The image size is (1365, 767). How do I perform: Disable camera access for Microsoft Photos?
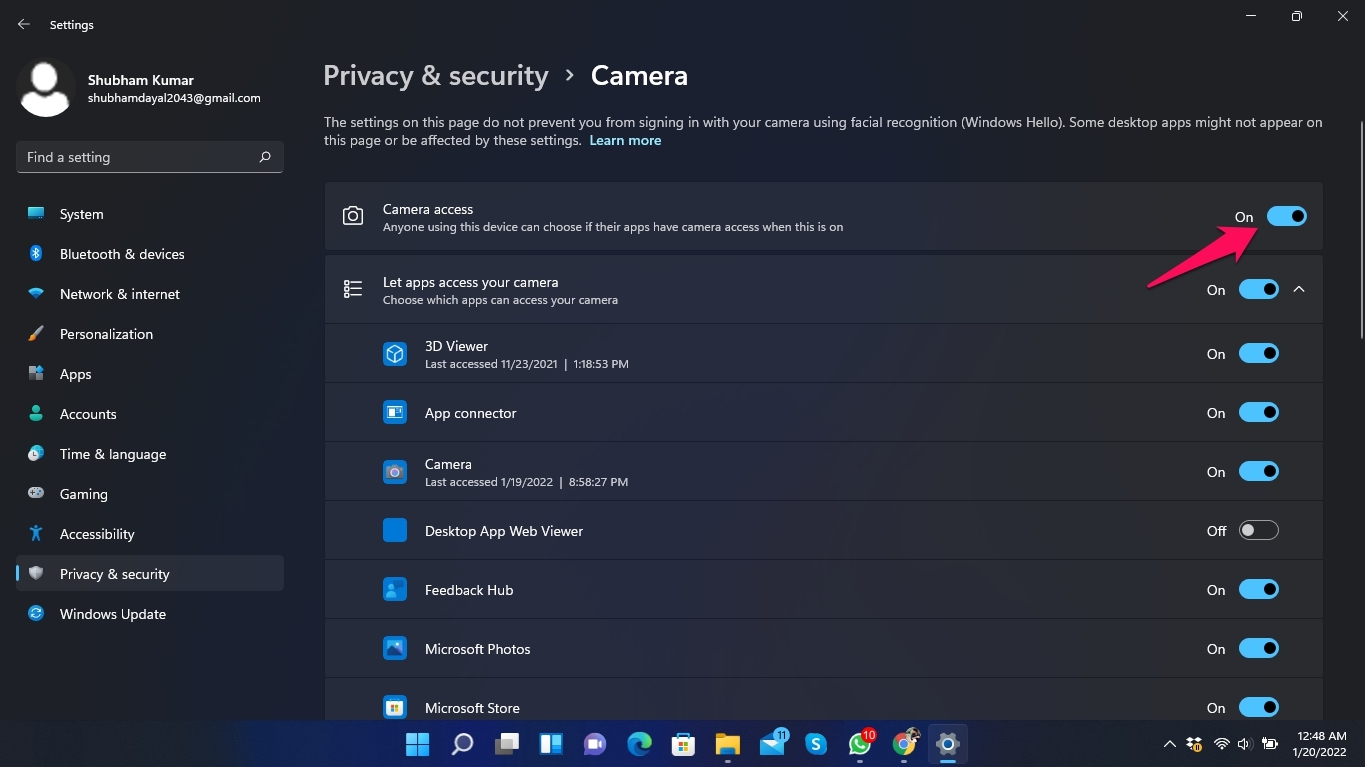pyautogui.click(x=1258, y=648)
